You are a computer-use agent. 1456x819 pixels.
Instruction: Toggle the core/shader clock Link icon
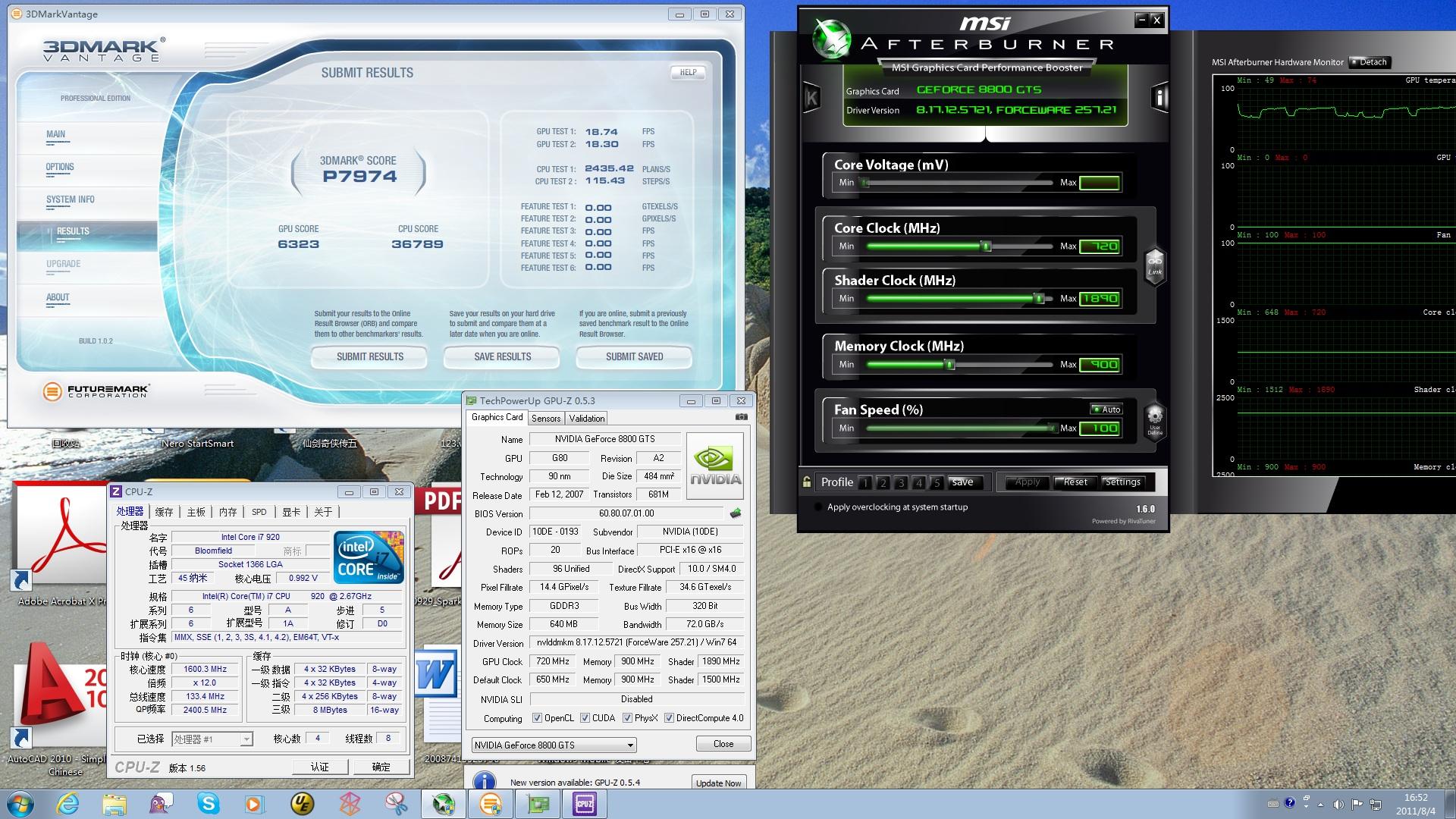tap(1154, 265)
